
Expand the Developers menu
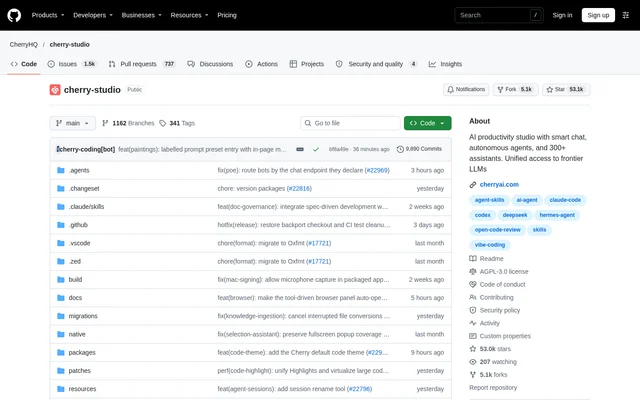pos(93,15)
